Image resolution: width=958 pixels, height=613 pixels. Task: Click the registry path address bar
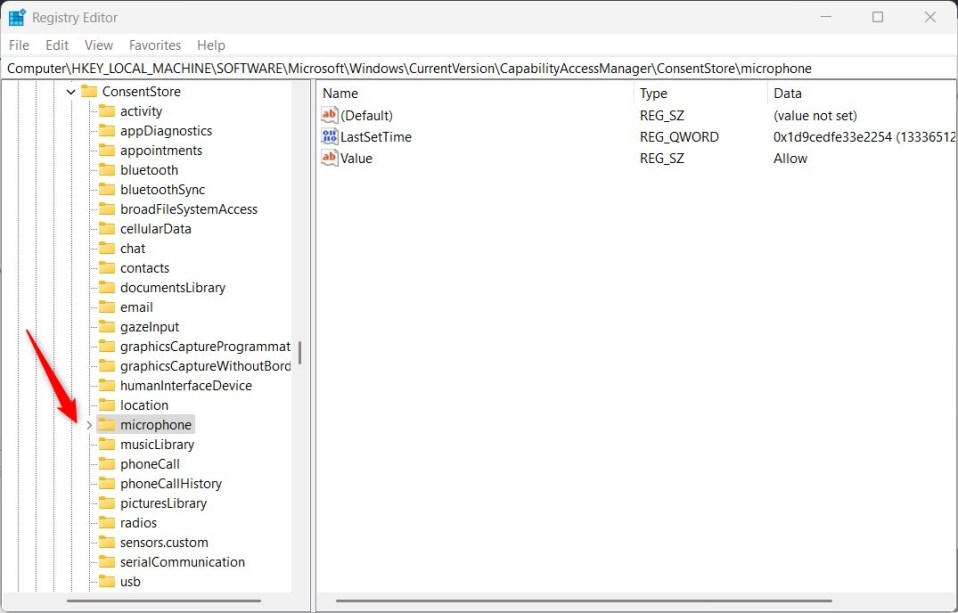[479, 68]
